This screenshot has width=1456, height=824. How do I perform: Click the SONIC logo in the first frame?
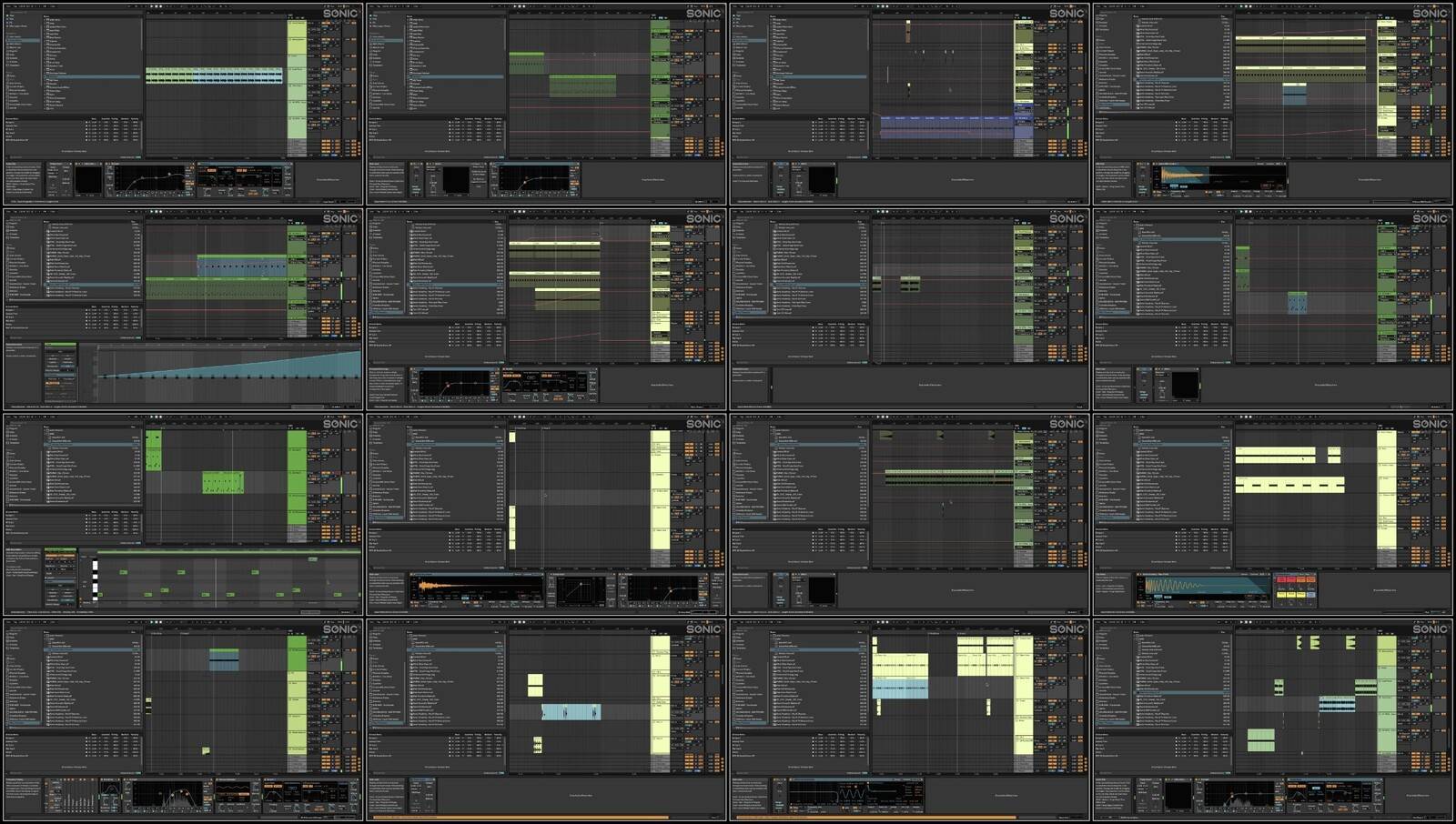pyautogui.click(x=340, y=14)
